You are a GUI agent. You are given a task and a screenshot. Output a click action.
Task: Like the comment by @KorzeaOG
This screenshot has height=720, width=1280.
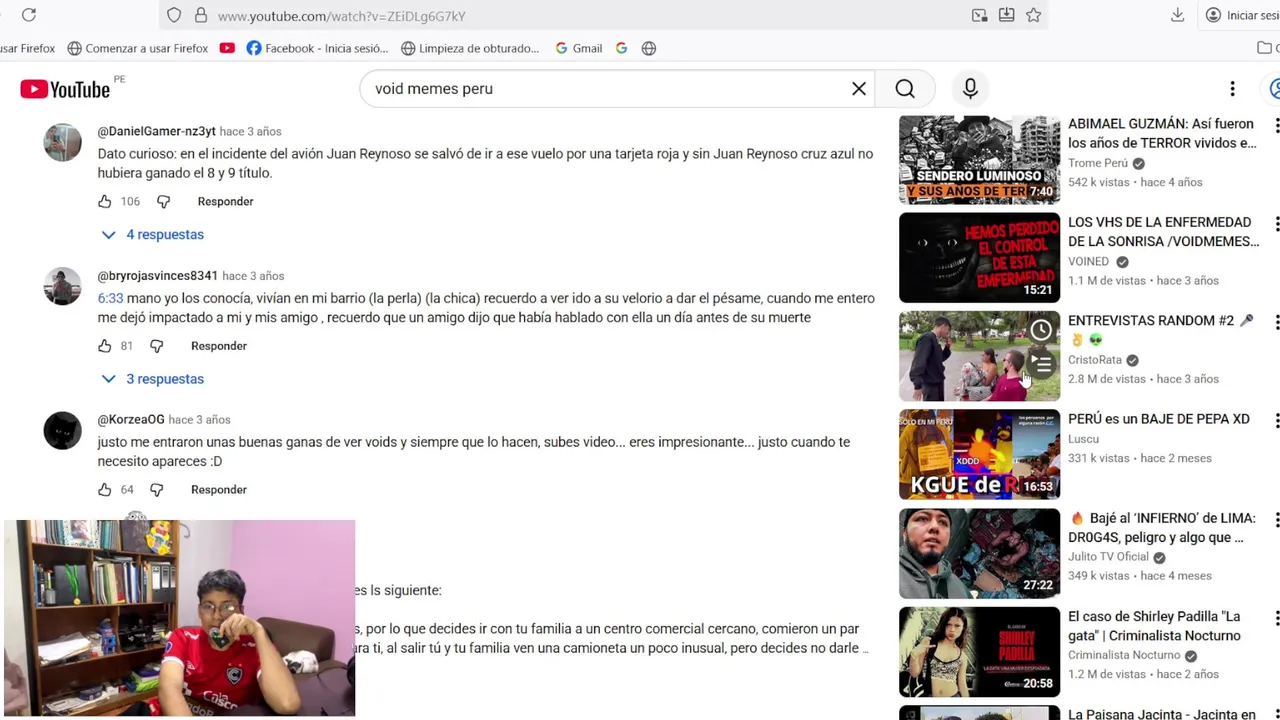pos(105,490)
